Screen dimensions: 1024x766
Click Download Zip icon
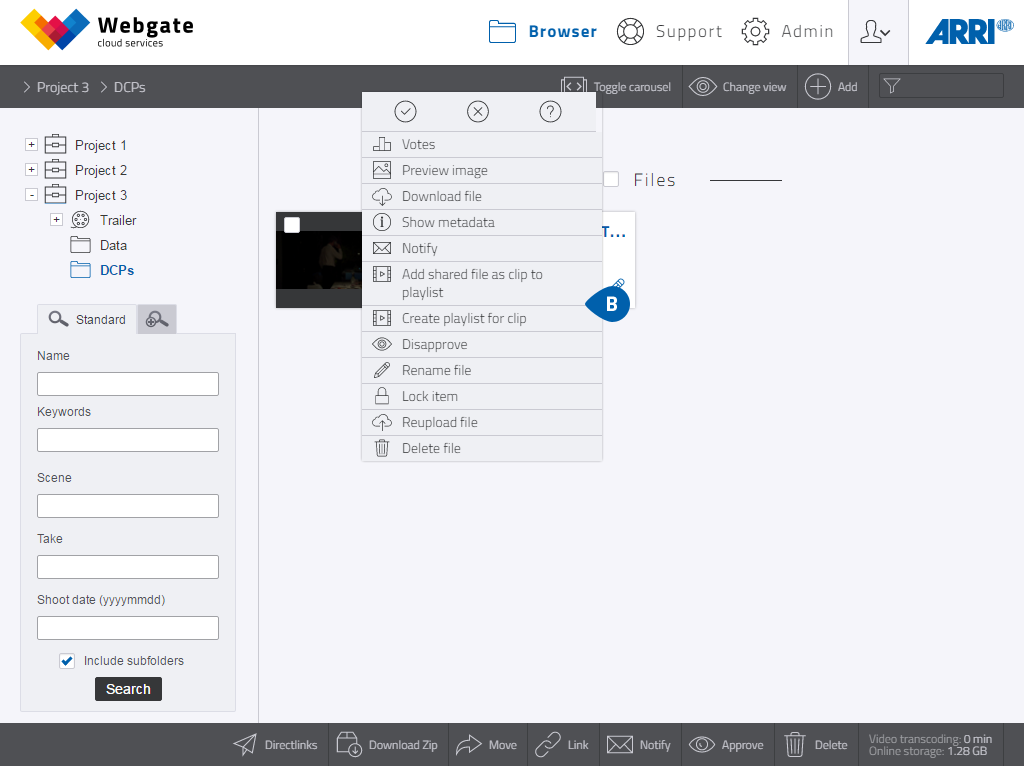point(349,744)
